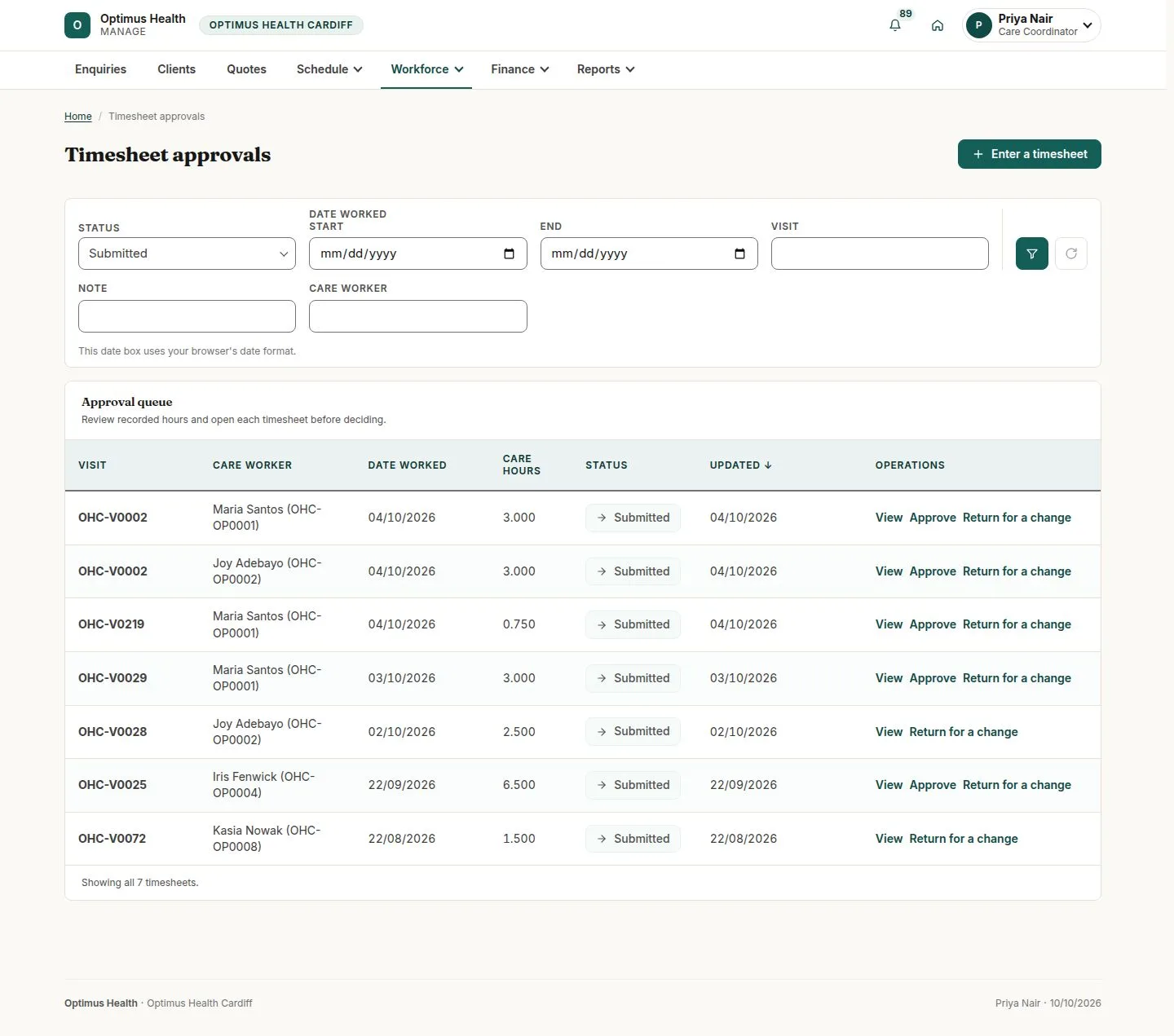Return OHC-V0072 timesheet for a change

(964, 839)
